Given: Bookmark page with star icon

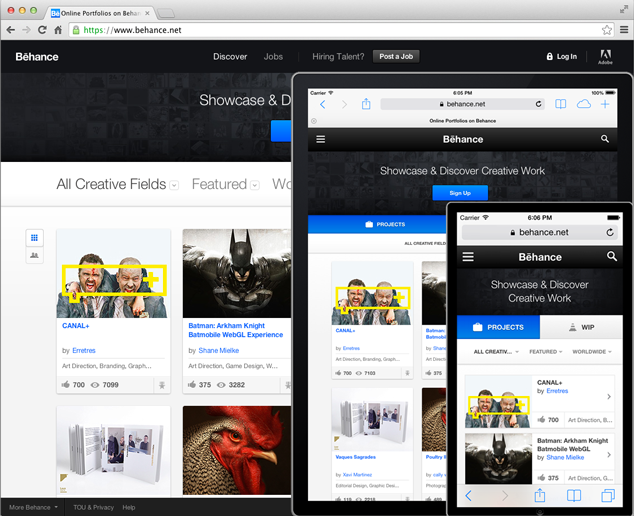Looking at the screenshot, I should pyautogui.click(x=607, y=30).
